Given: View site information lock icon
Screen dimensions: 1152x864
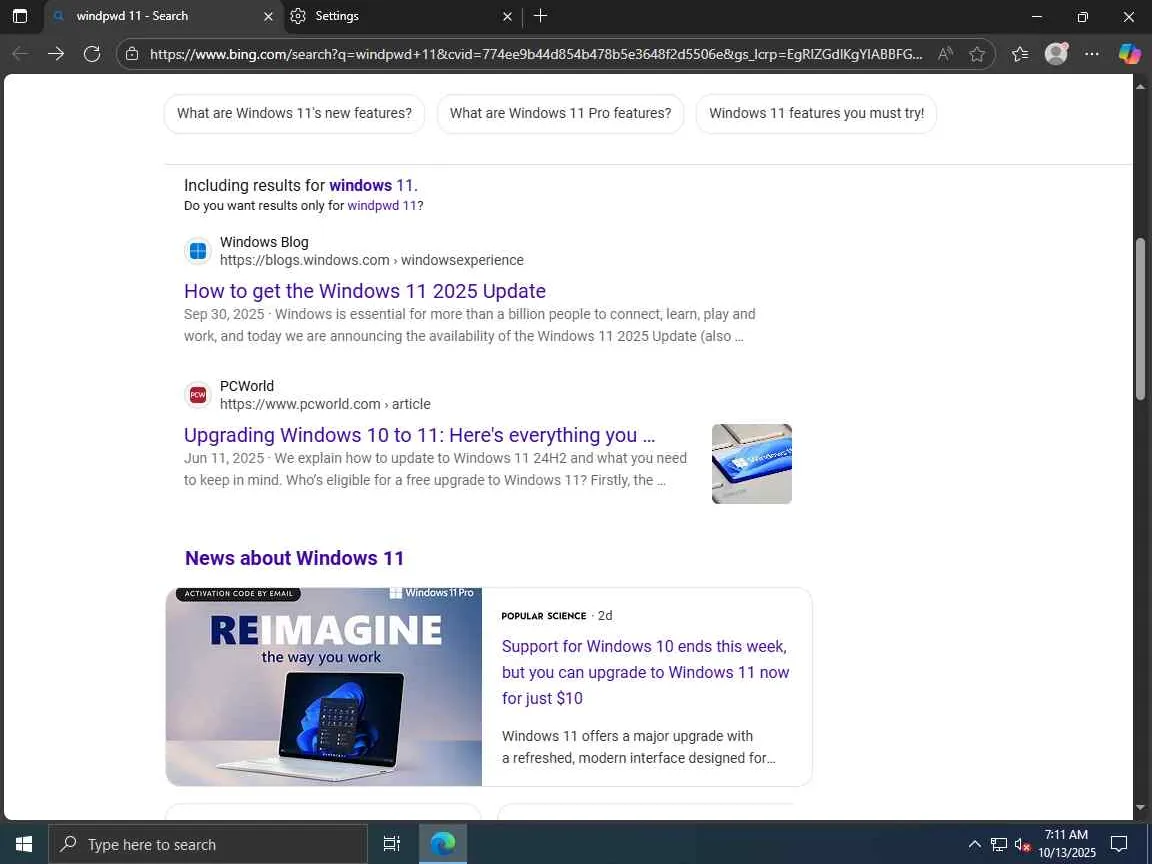Looking at the screenshot, I should pos(132,54).
